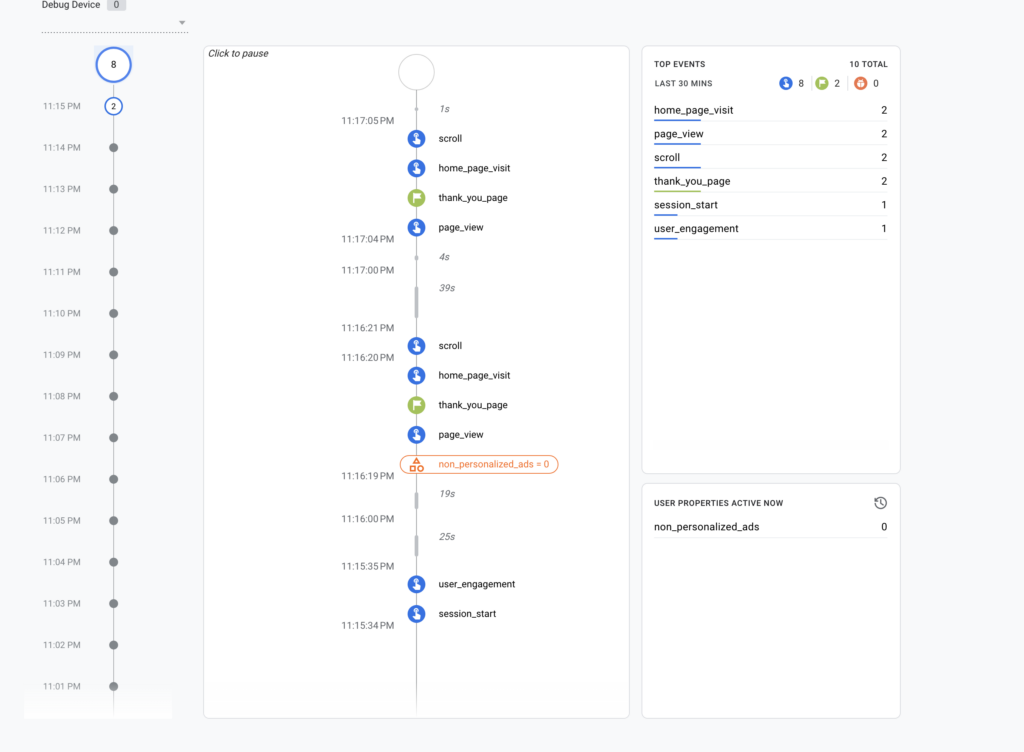Select session_start row in Top Events list
The width and height of the screenshot is (1024, 752).
pyautogui.click(x=685, y=205)
